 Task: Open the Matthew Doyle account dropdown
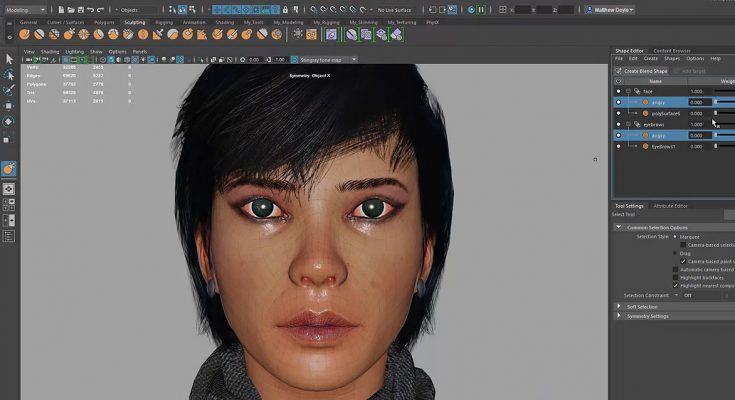pyautogui.click(x=610, y=9)
